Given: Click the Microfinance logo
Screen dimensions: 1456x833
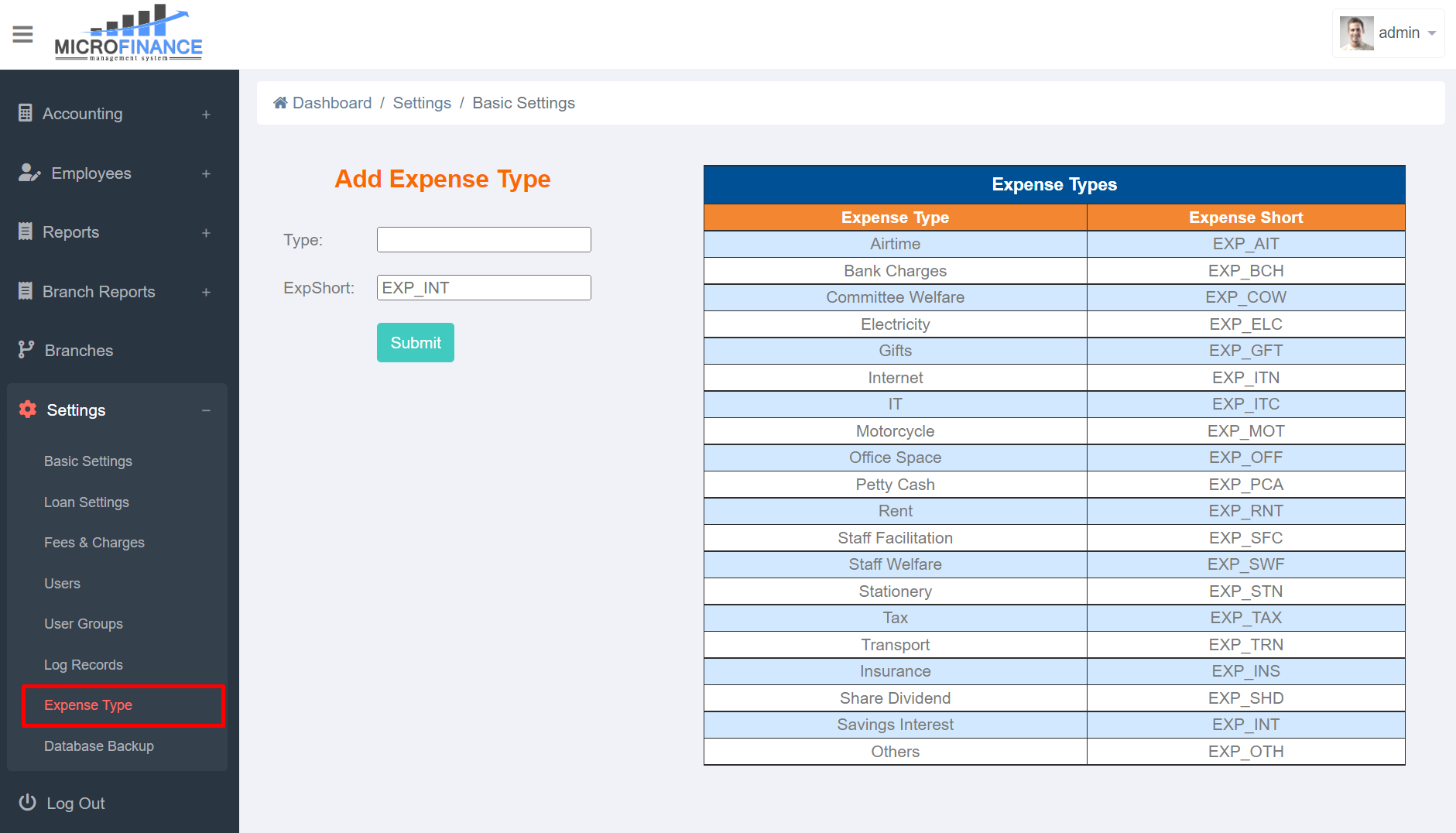Looking at the screenshot, I should click(x=128, y=33).
